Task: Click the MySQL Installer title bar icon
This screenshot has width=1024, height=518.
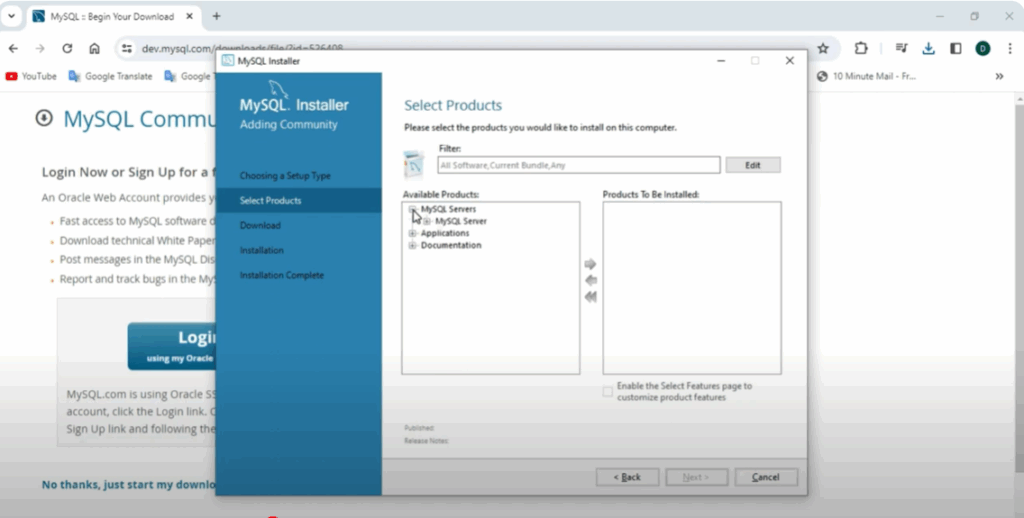Action: [x=227, y=61]
